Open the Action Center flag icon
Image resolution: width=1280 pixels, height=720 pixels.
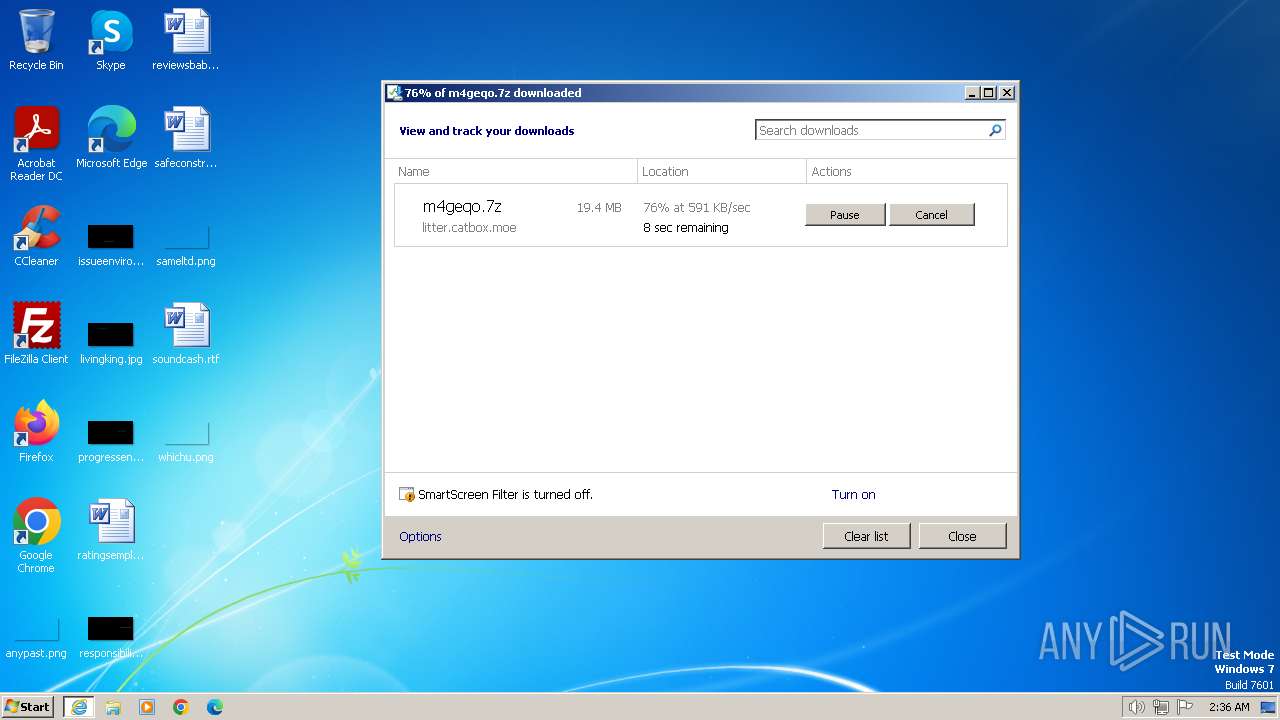tap(1185, 707)
